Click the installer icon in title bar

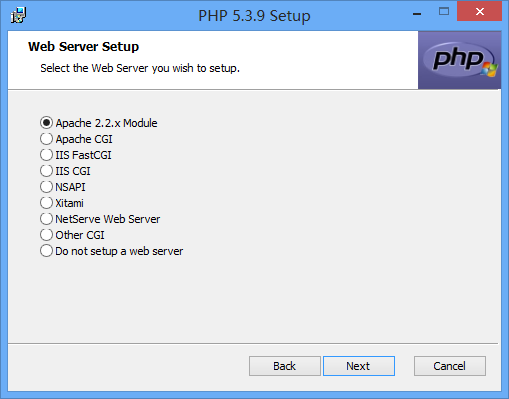click(x=18, y=15)
